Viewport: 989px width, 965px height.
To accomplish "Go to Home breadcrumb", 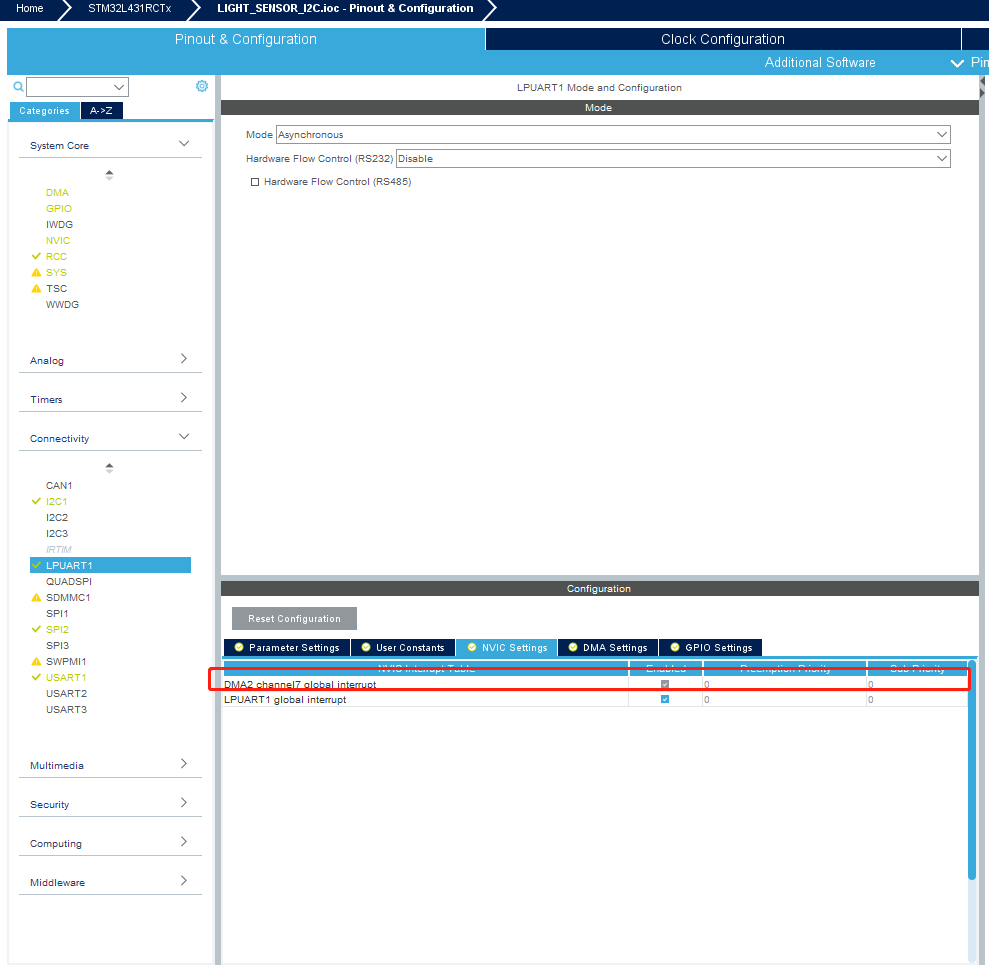I will pos(30,8).
